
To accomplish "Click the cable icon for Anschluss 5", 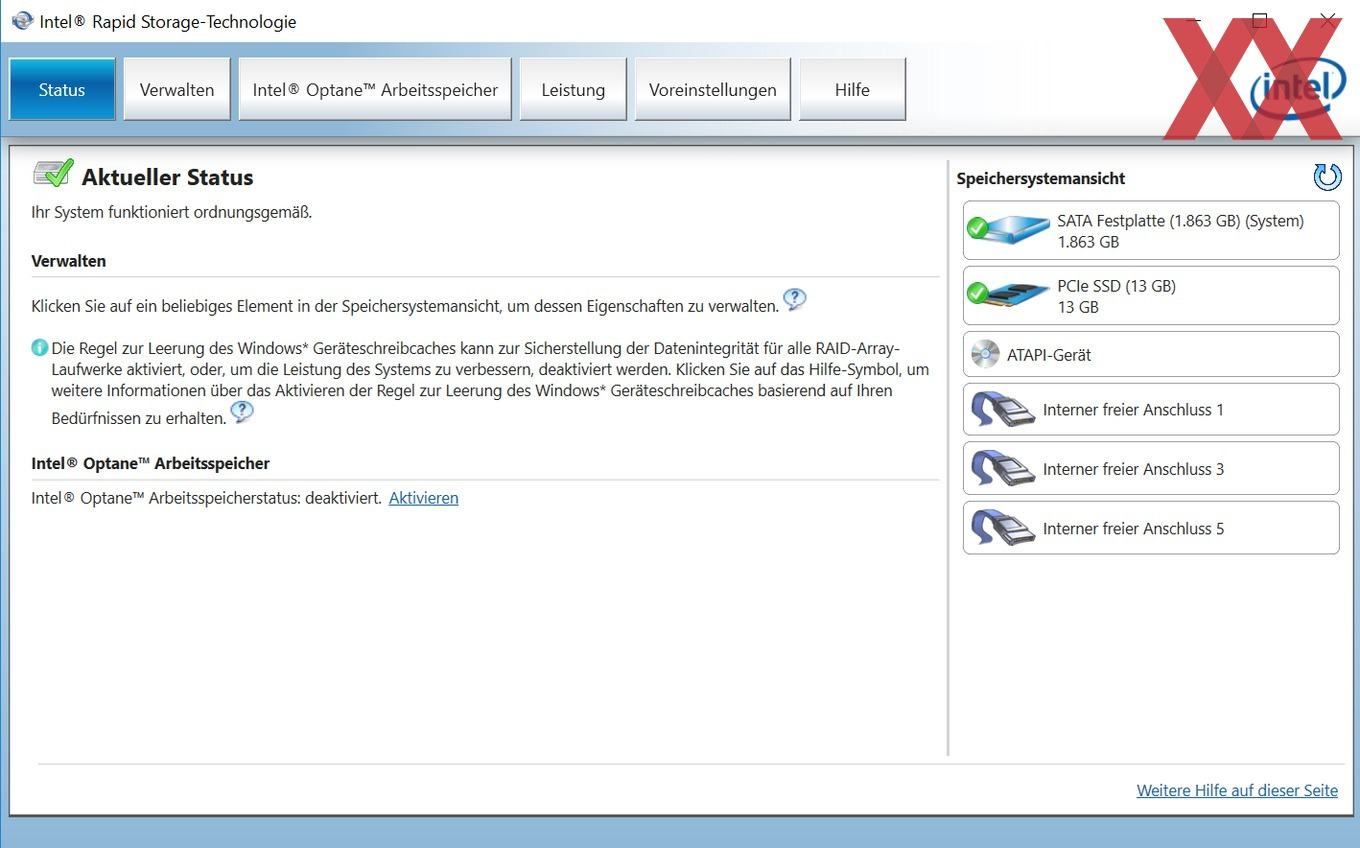I will tap(1002, 527).
